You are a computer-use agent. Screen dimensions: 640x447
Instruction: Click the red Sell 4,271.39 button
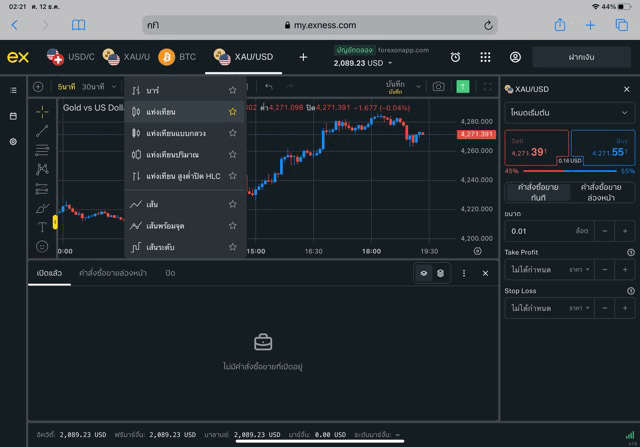coord(535,149)
